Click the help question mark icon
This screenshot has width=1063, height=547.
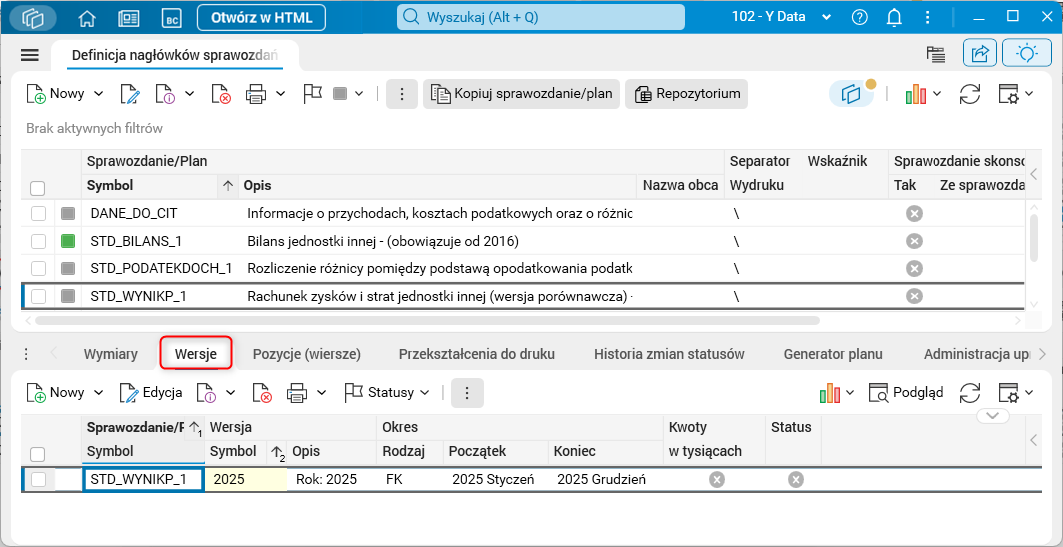tap(860, 18)
